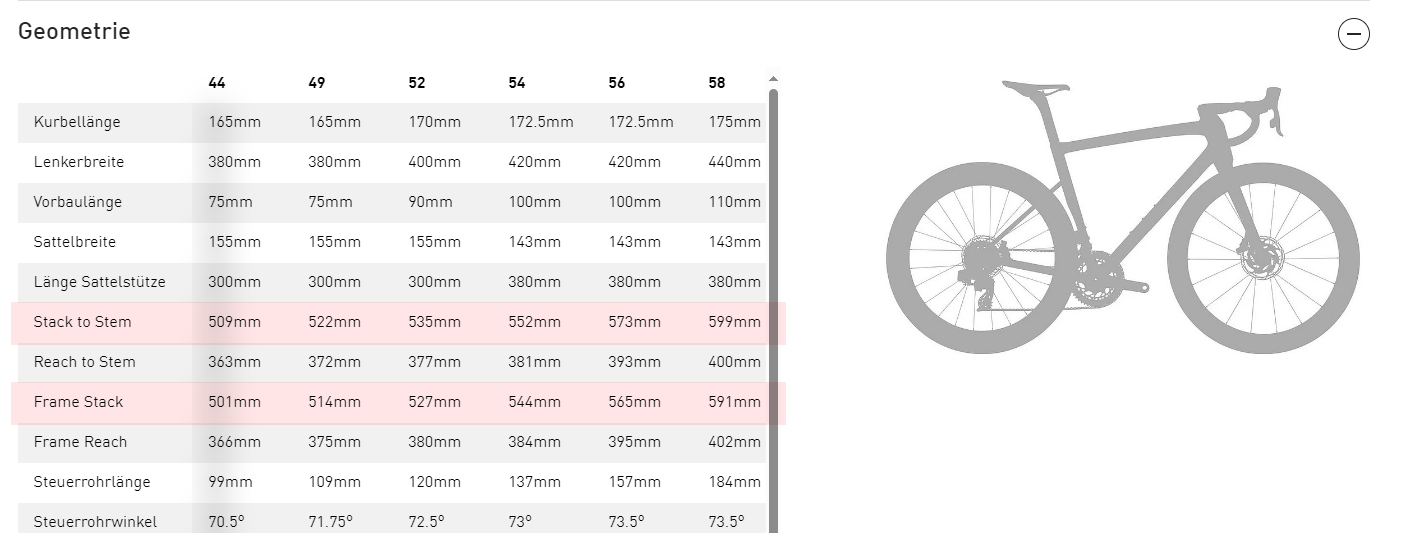
Task: Click the Geometrie section heading
Action: point(74,31)
